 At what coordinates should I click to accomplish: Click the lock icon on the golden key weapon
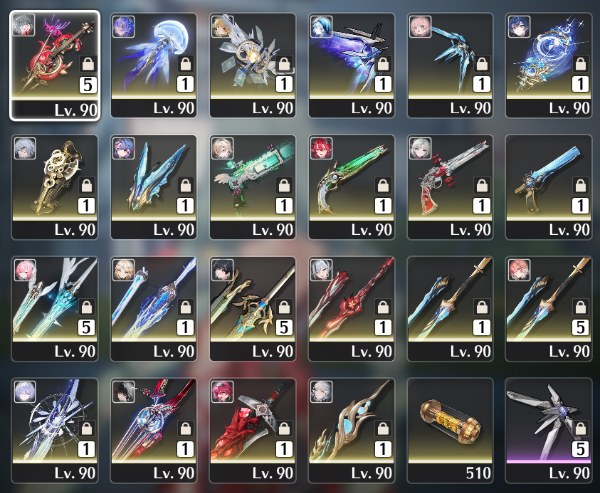click(x=87, y=185)
